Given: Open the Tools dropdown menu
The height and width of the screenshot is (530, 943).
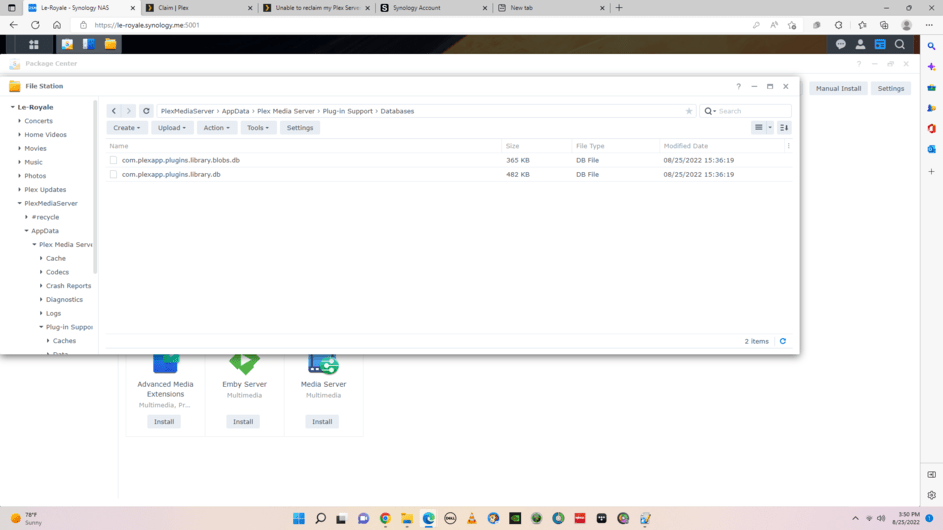Looking at the screenshot, I should tap(258, 128).
